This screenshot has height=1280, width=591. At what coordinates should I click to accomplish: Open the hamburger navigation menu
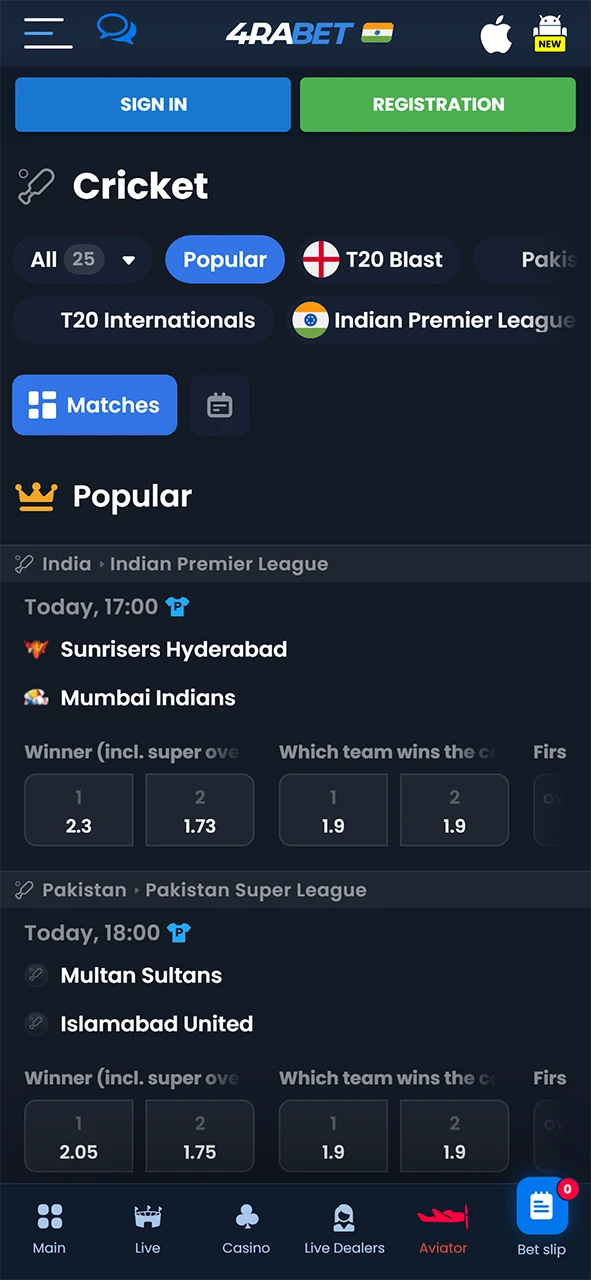(x=47, y=31)
